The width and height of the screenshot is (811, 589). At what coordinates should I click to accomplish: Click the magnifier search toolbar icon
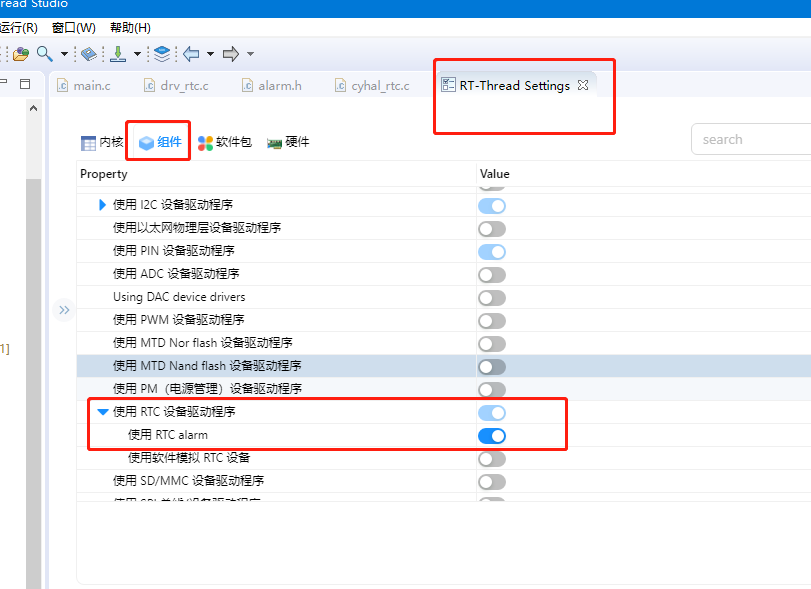click(x=45, y=54)
